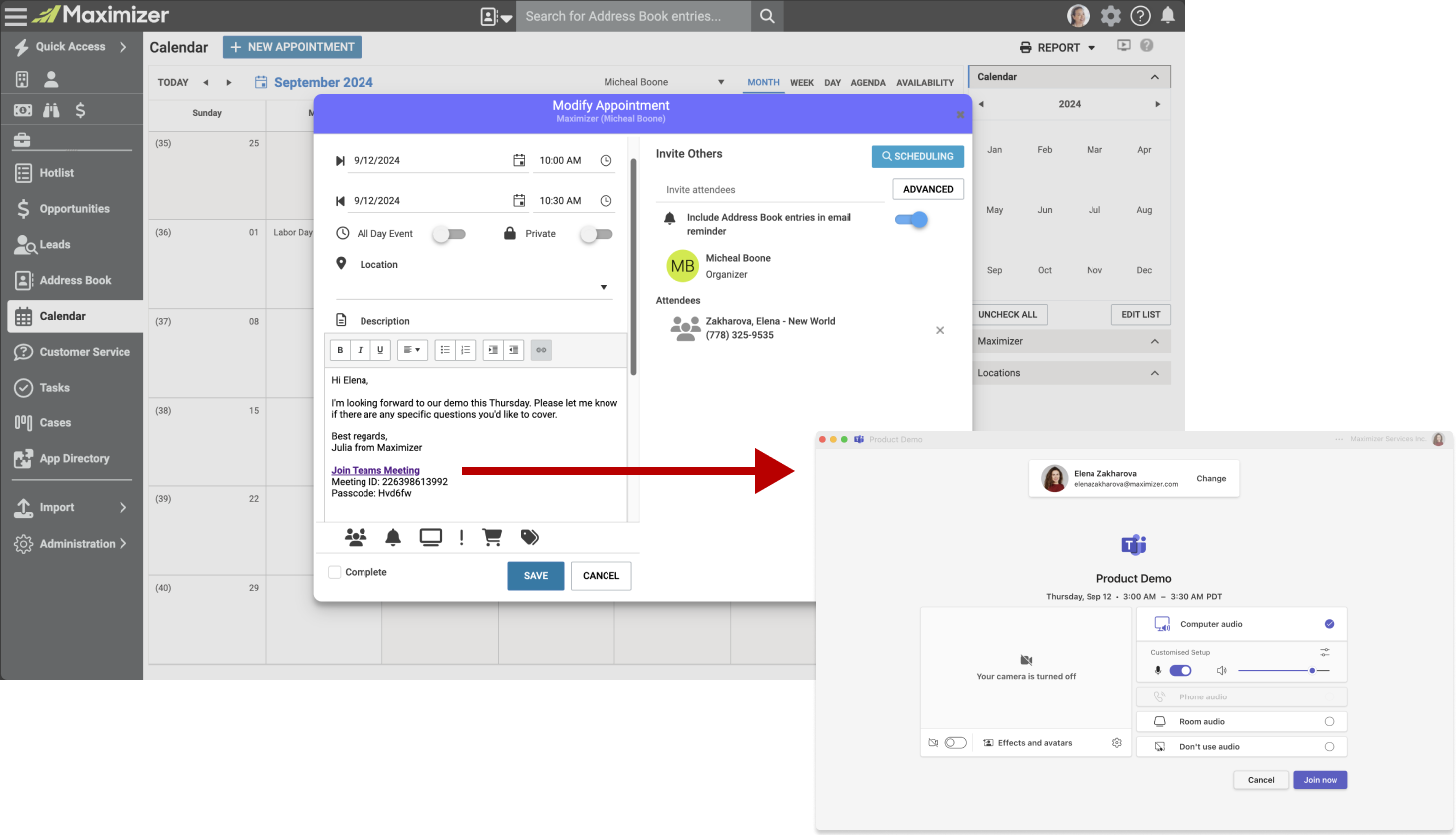The height and width of the screenshot is (835, 1456).
Task: Insert a bulleted list
Action: 445,350
